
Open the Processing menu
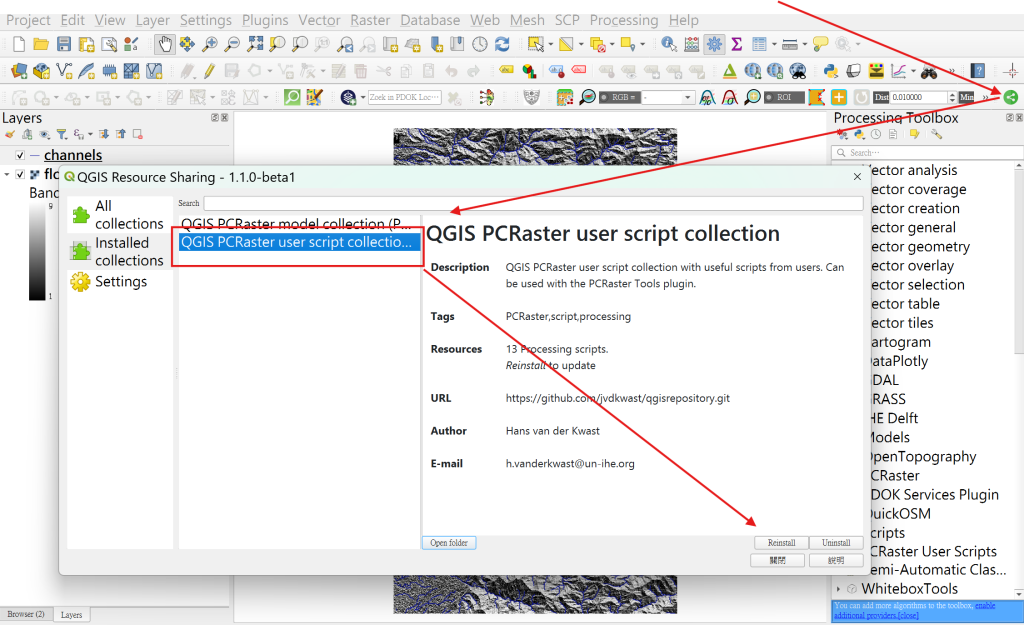pyautogui.click(x=624, y=20)
